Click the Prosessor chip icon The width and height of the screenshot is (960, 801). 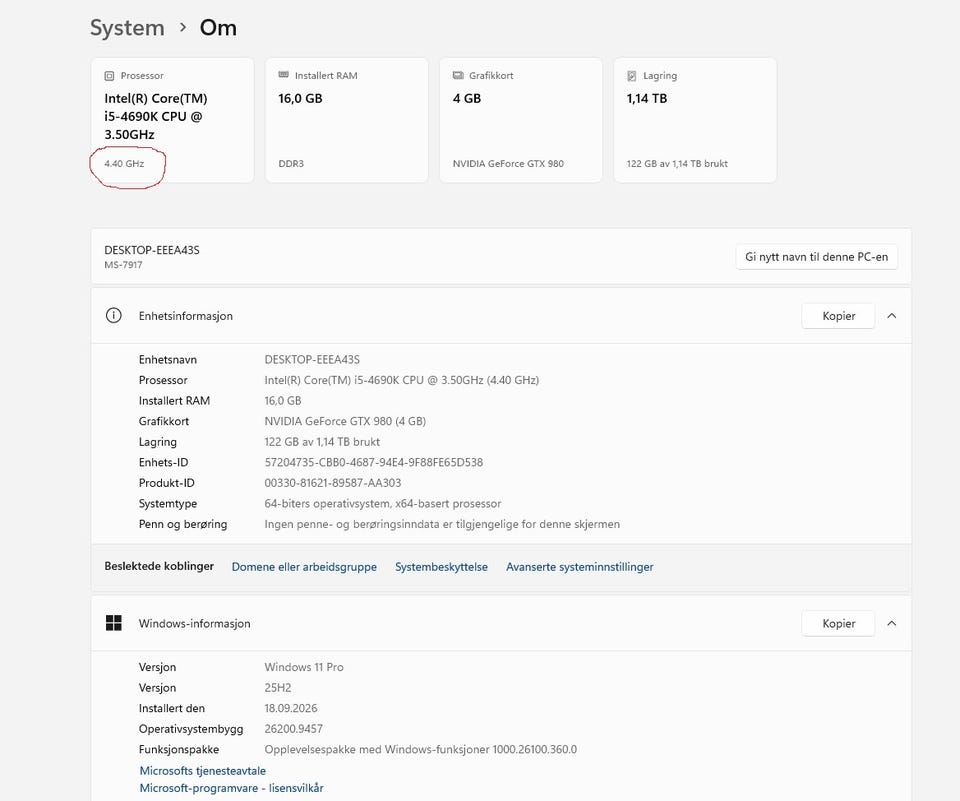tap(109, 76)
